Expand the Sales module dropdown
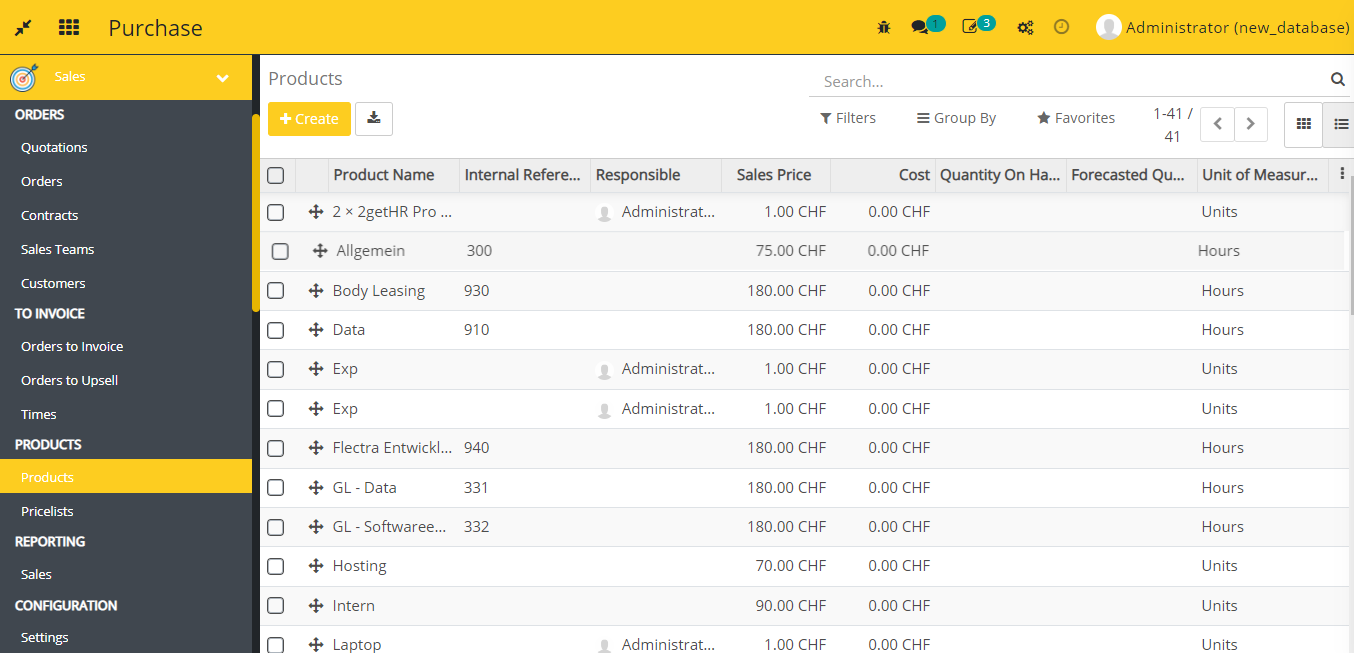 coord(222,78)
